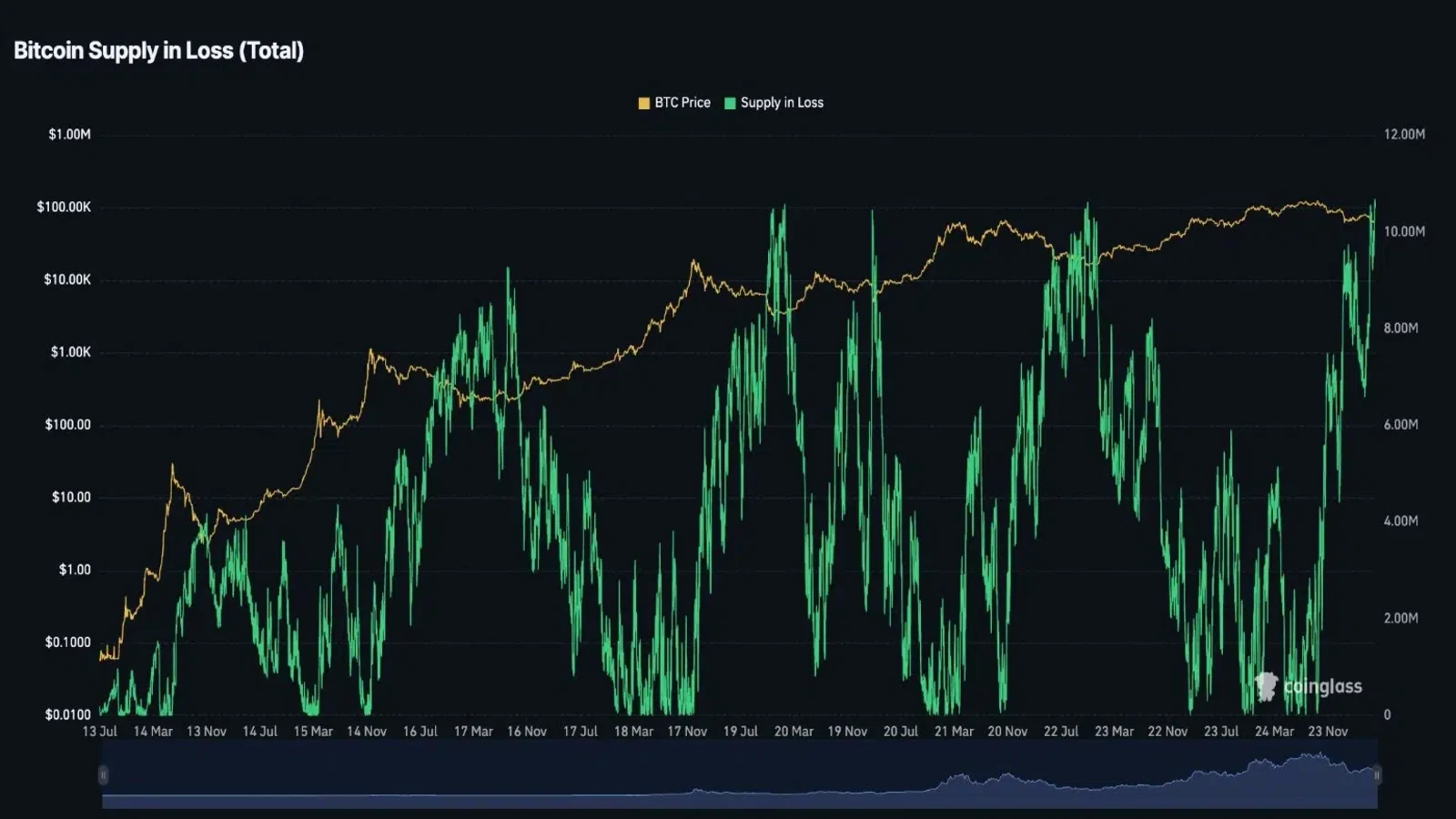
Task: Click the 10.00M right axis label
Action: [x=1404, y=232]
